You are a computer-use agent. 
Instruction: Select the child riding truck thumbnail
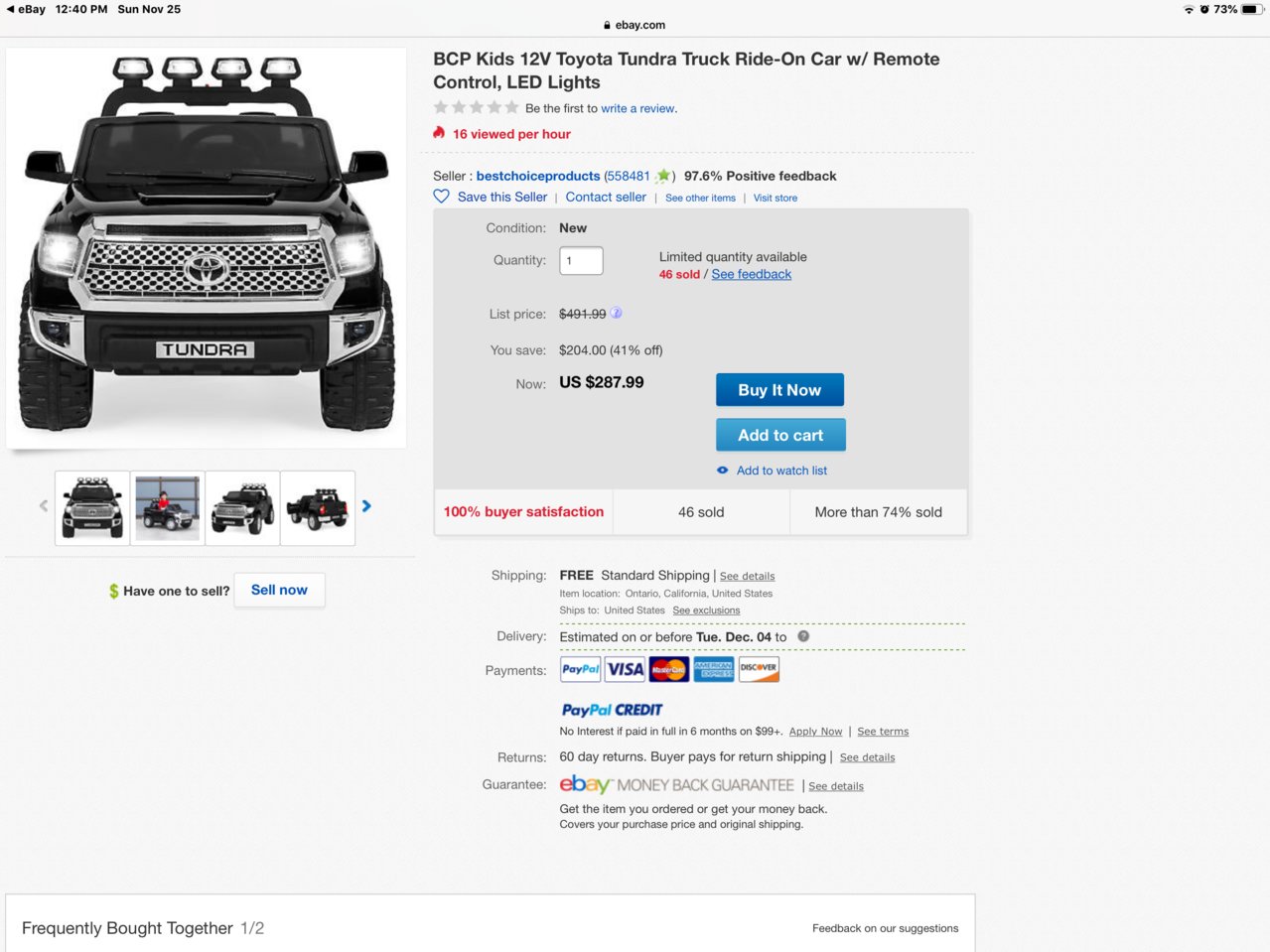(168, 507)
